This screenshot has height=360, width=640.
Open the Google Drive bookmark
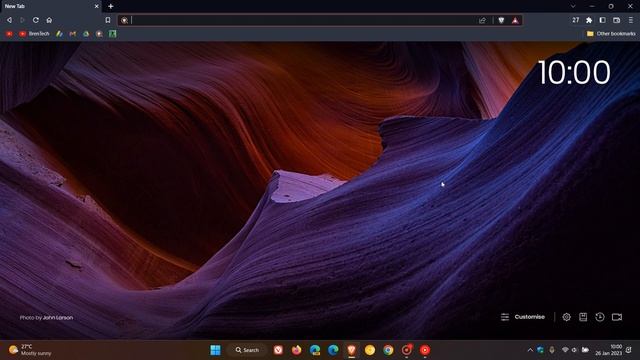(x=86, y=34)
